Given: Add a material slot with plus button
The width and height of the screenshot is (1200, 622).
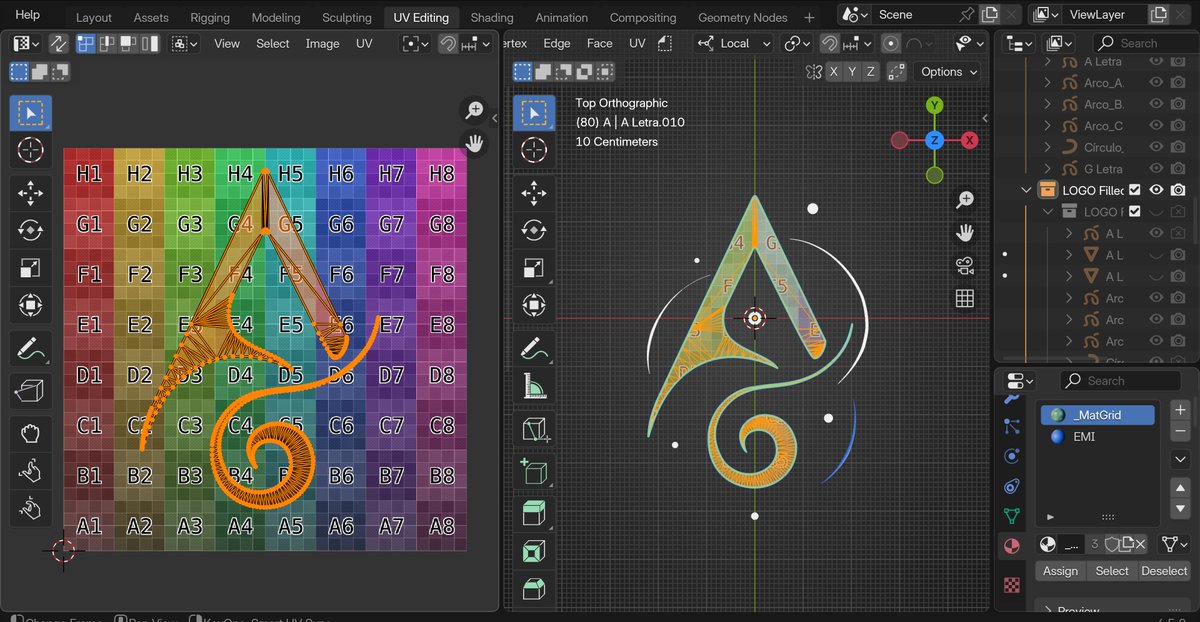Looking at the screenshot, I should pos(1180,410).
